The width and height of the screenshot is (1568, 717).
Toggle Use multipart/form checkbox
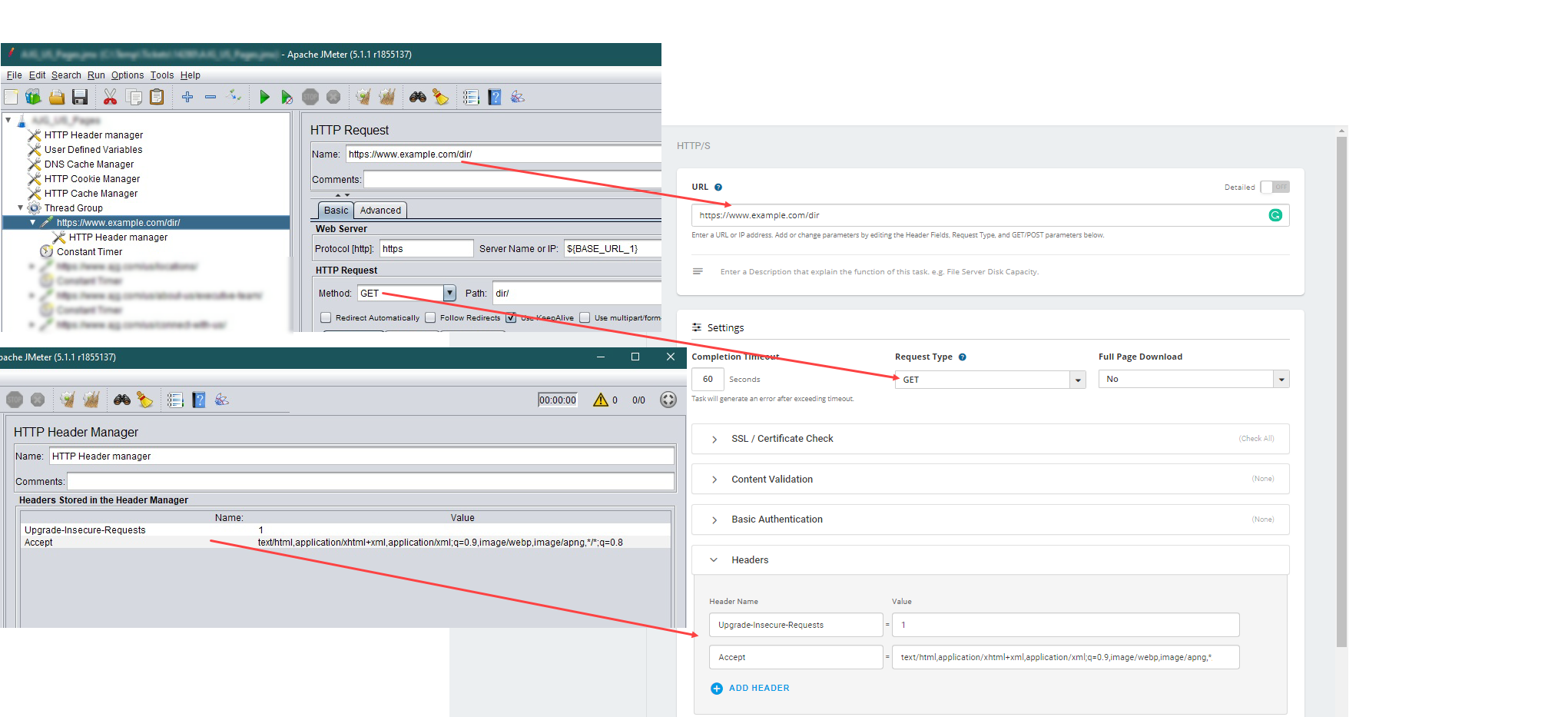[585, 317]
